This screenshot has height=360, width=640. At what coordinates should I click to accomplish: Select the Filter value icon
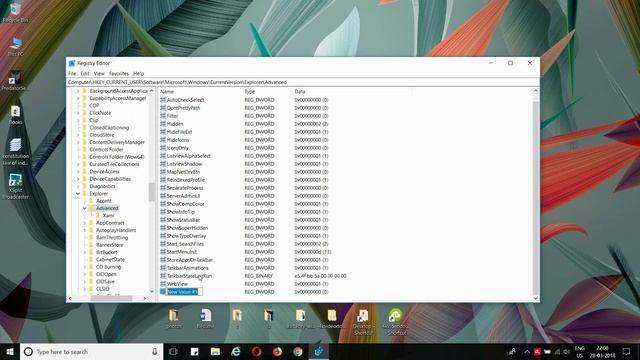[x=163, y=116]
